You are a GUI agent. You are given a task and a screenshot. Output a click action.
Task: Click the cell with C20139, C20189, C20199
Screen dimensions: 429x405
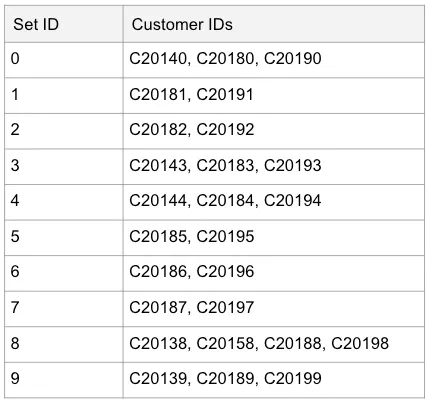click(x=274, y=380)
